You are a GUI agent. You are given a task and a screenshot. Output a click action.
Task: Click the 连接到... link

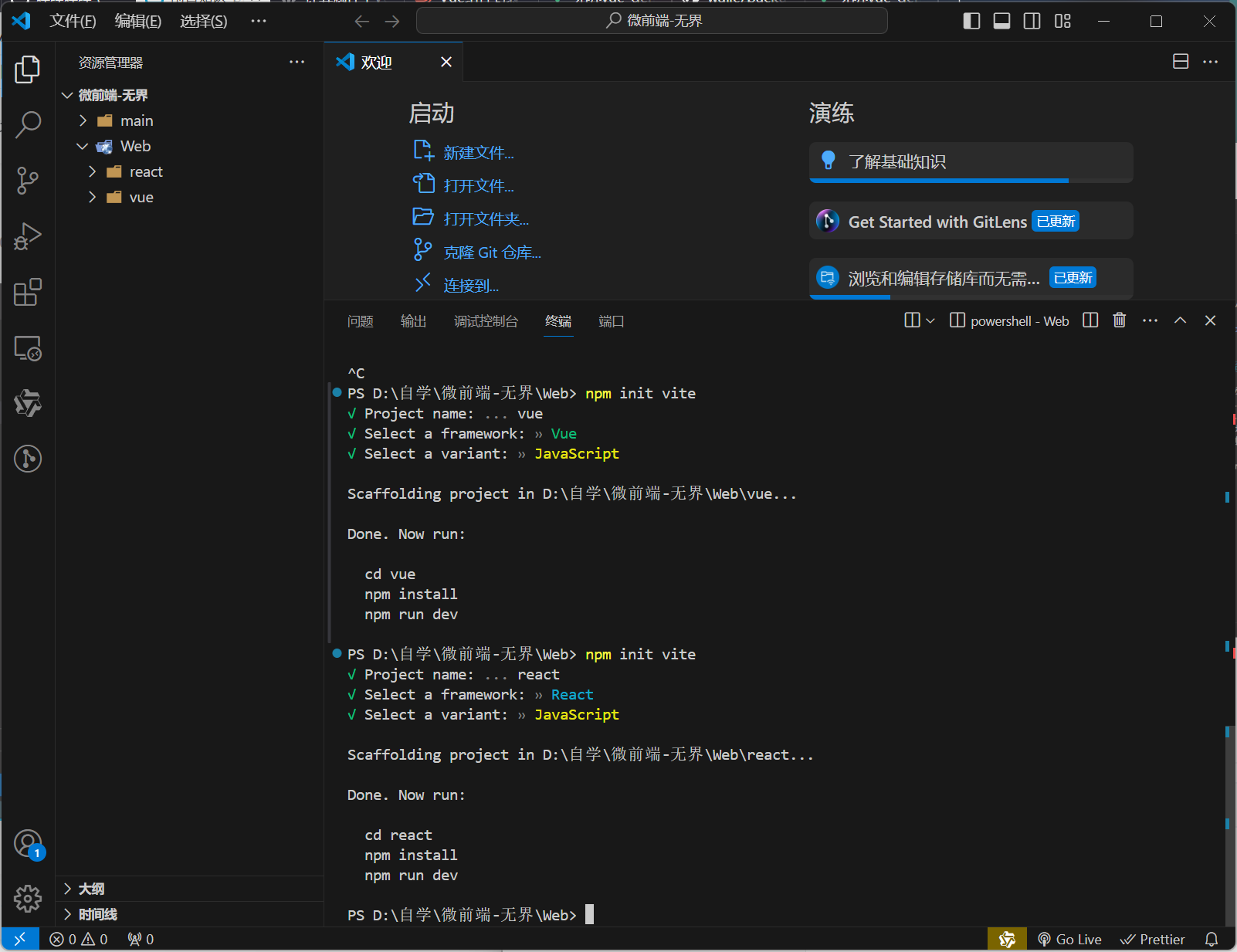click(x=471, y=286)
